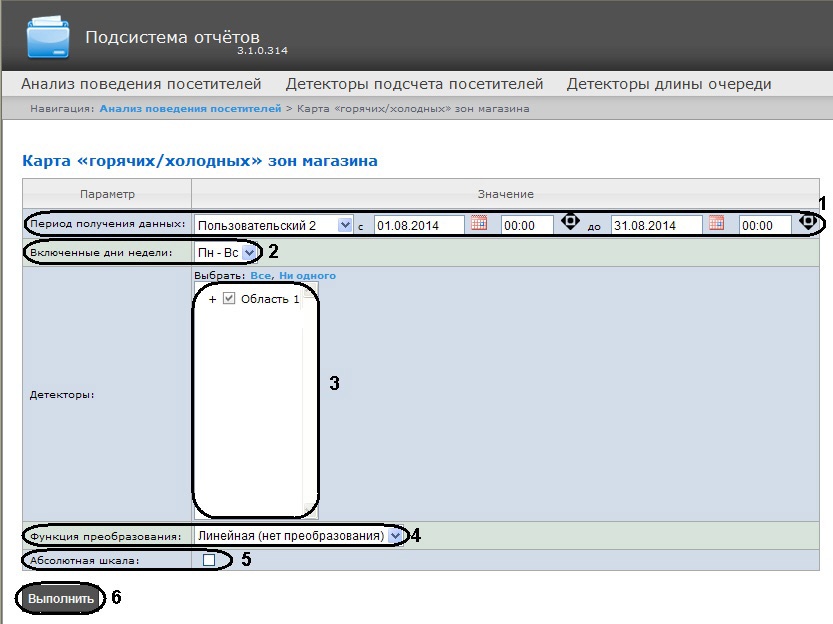The image size is (833, 624).
Task: Open the Пн - Вс weekdays dropdown
Action: pos(249,253)
